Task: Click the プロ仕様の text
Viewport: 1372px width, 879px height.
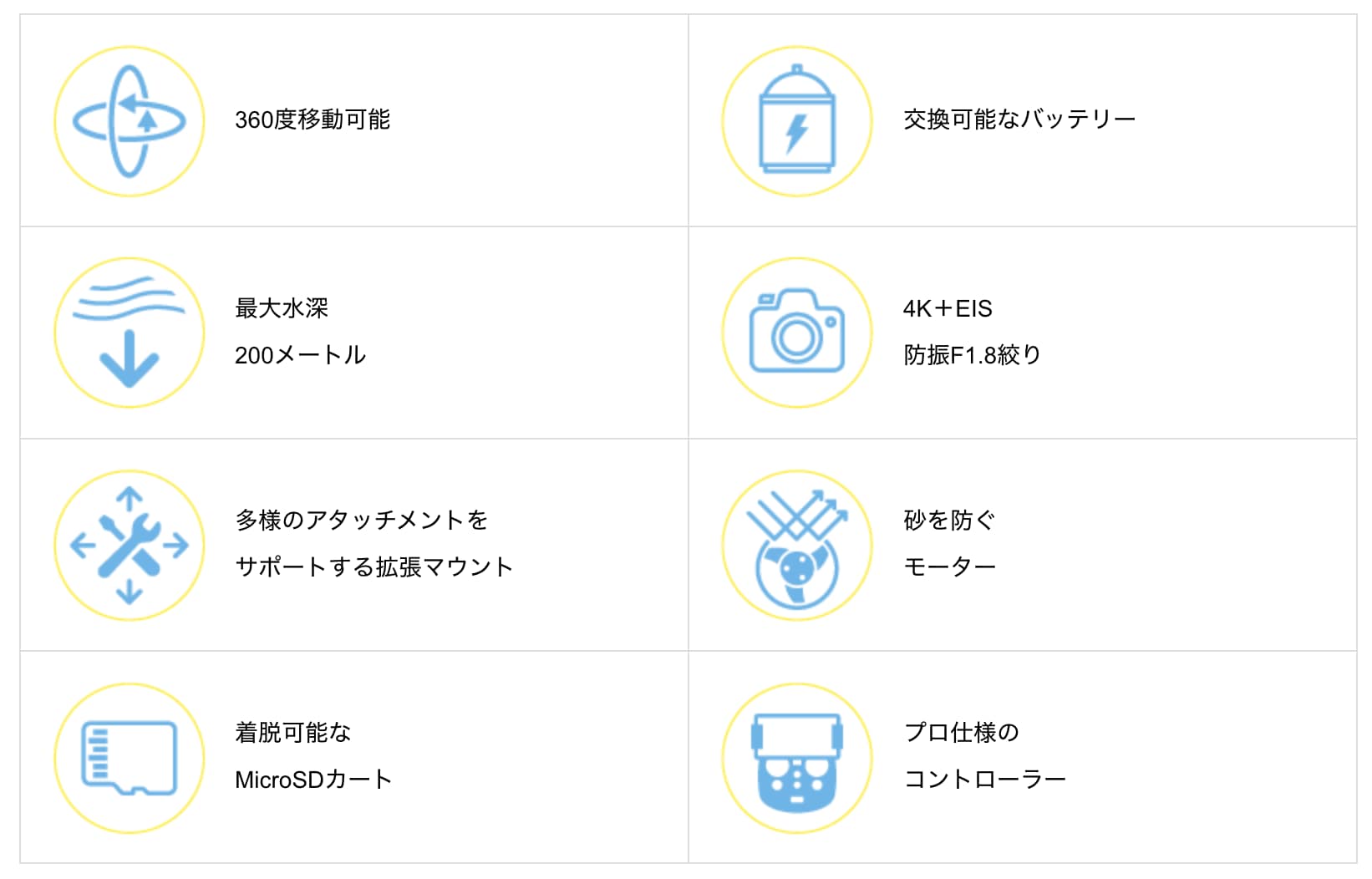Action: [x=961, y=733]
